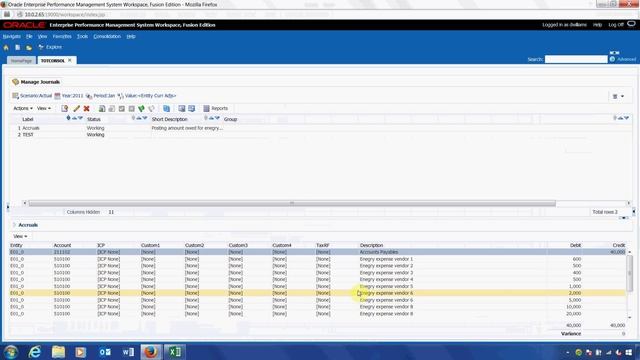Open the Tools menu

[x=82, y=36]
